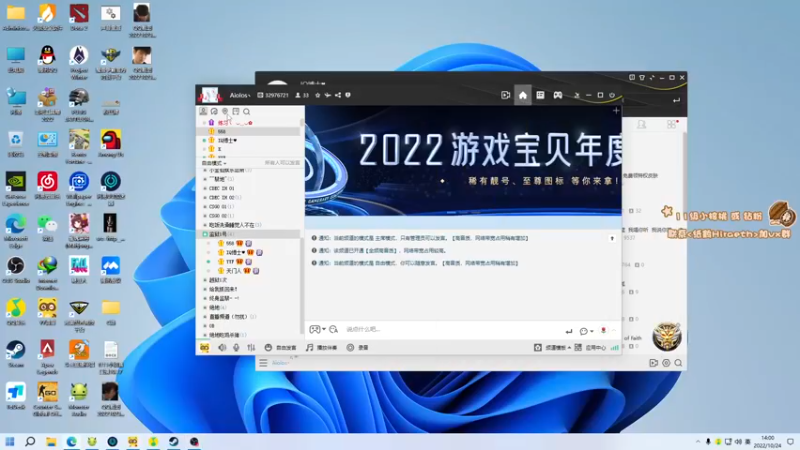The width and height of the screenshot is (800, 450).
Task: Select user 天门人 in the channel
Action: click(x=234, y=271)
